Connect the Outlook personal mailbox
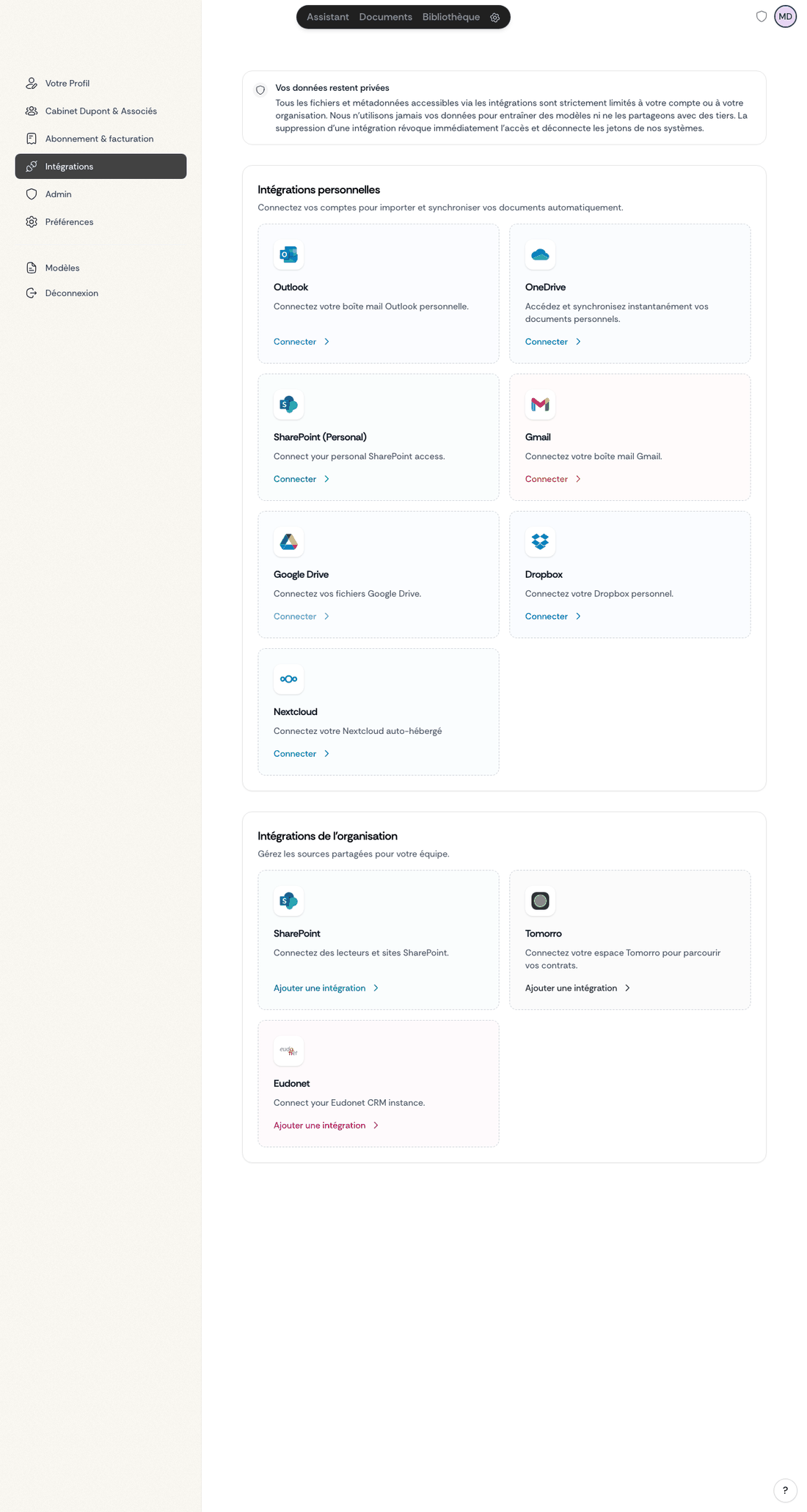Screen dimensions: 807x1512 pyautogui.click(x=295, y=342)
